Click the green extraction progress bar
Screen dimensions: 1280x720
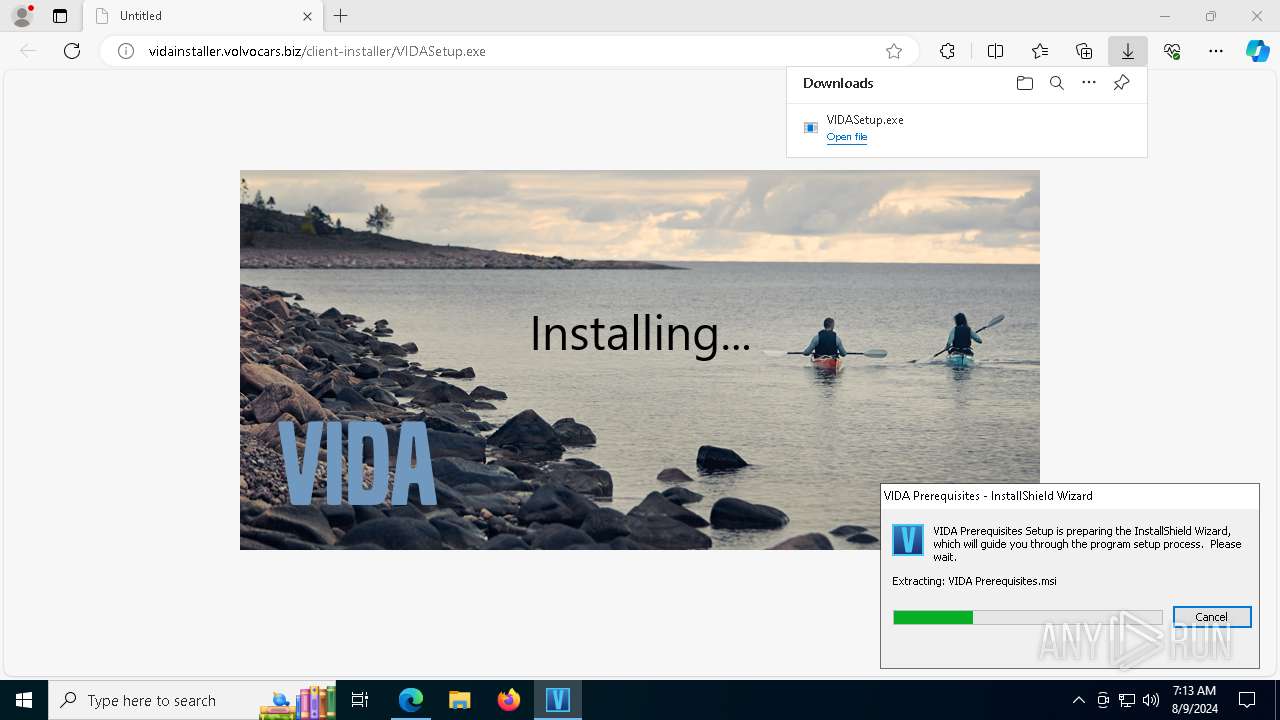pyautogui.click(x=1028, y=618)
